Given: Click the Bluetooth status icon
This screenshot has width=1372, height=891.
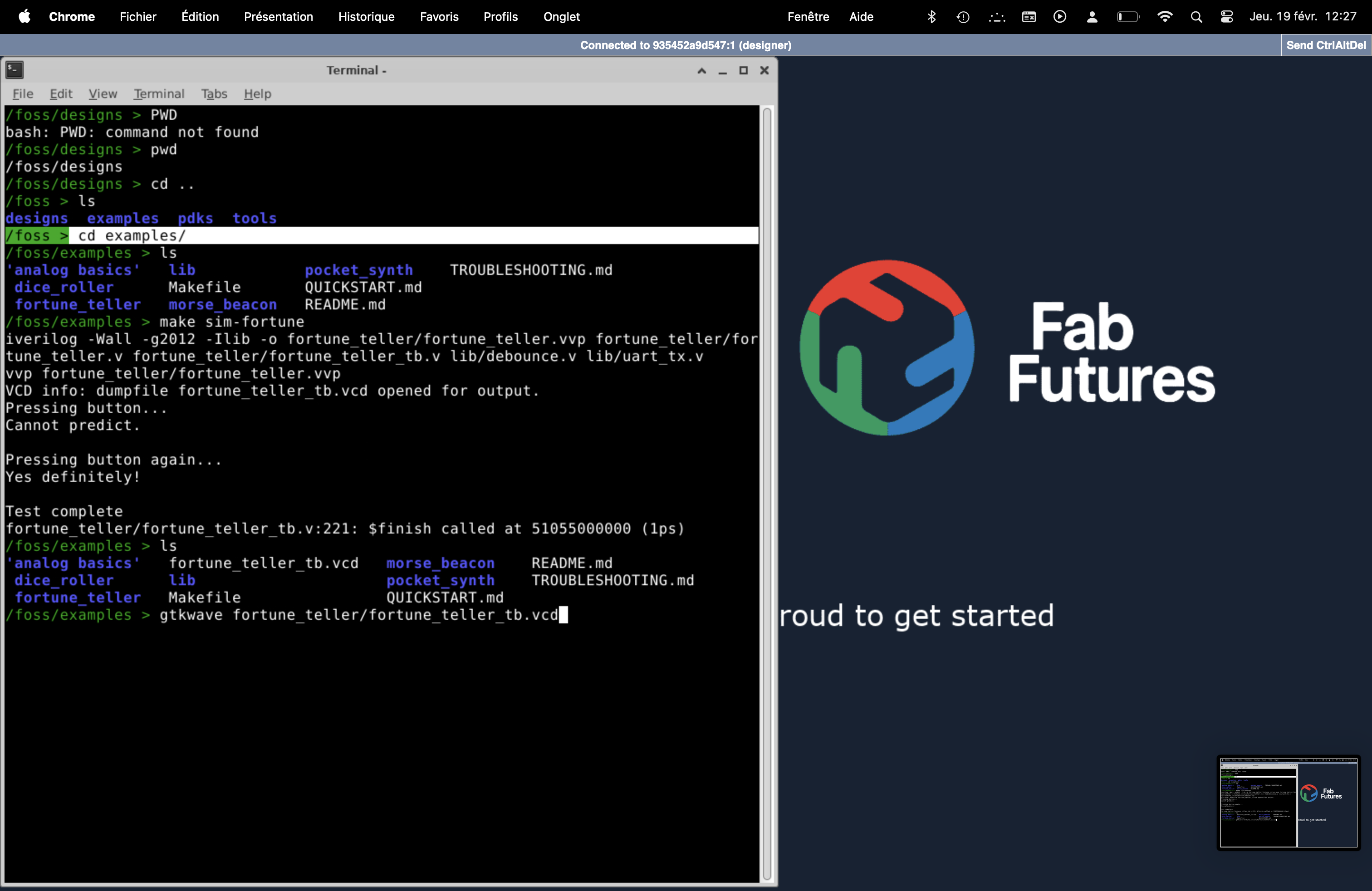Looking at the screenshot, I should [931, 17].
